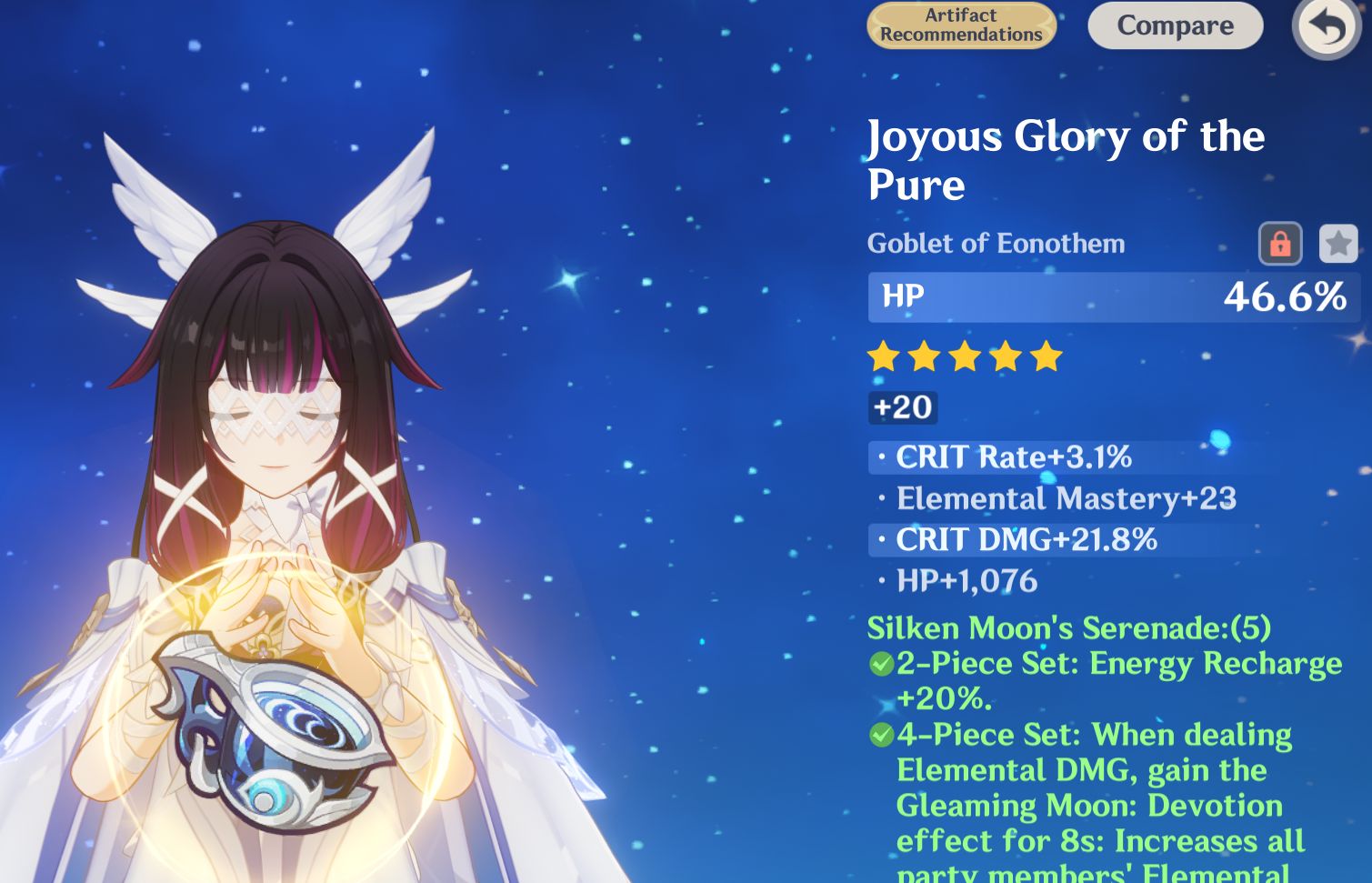This screenshot has height=883, width=1372.
Task: Click the HP 46.6% main stat bar
Action: [1114, 297]
